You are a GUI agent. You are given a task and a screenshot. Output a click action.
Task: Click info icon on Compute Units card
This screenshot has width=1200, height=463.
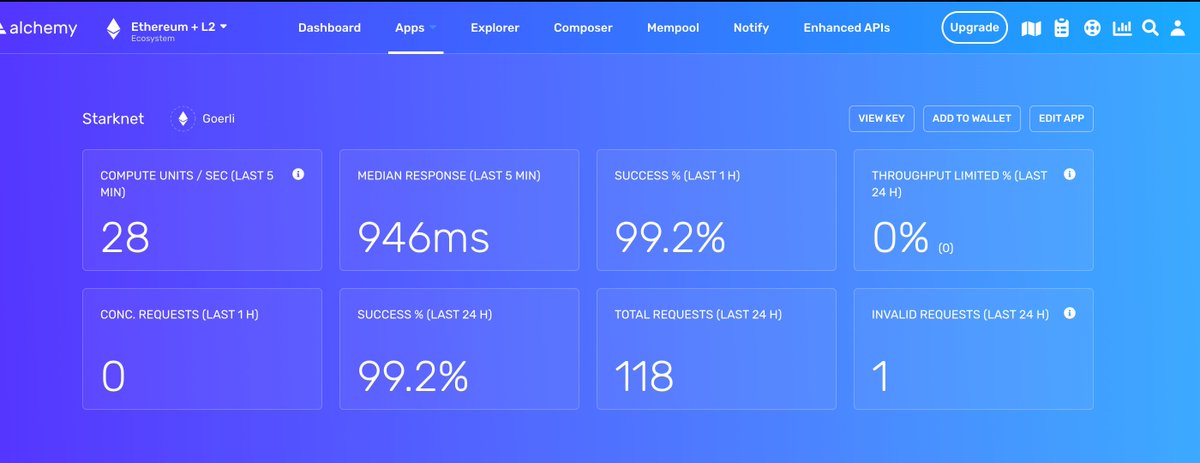pyautogui.click(x=298, y=174)
